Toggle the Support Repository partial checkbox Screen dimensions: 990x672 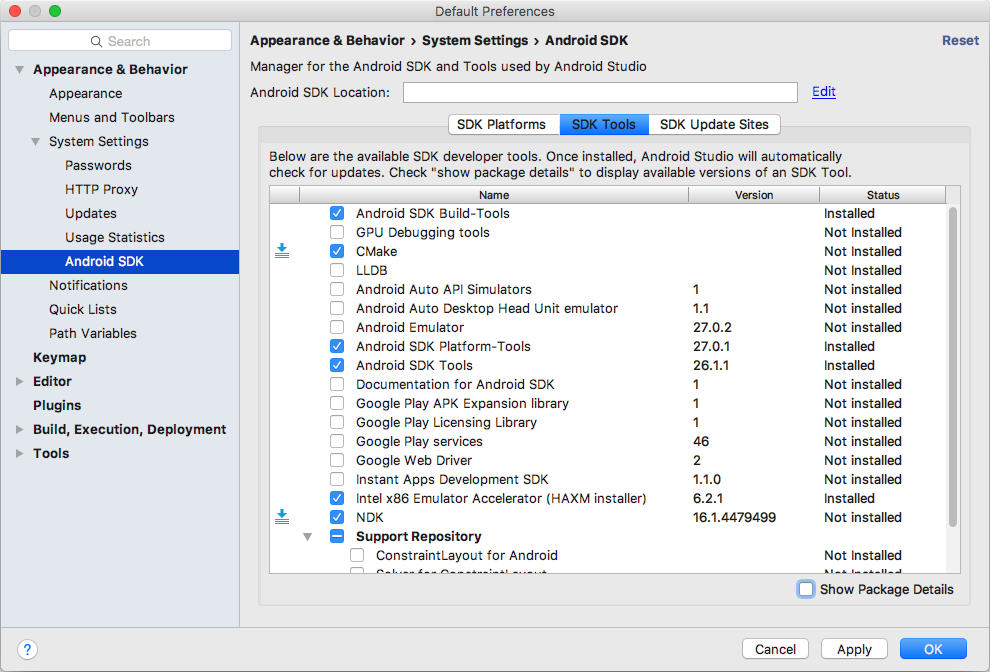pyautogui.click(x=337, y=536)
